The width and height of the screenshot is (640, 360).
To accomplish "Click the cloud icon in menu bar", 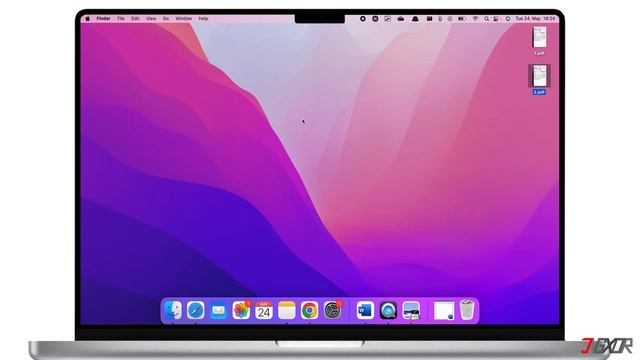I will click(x=401, y=19).
